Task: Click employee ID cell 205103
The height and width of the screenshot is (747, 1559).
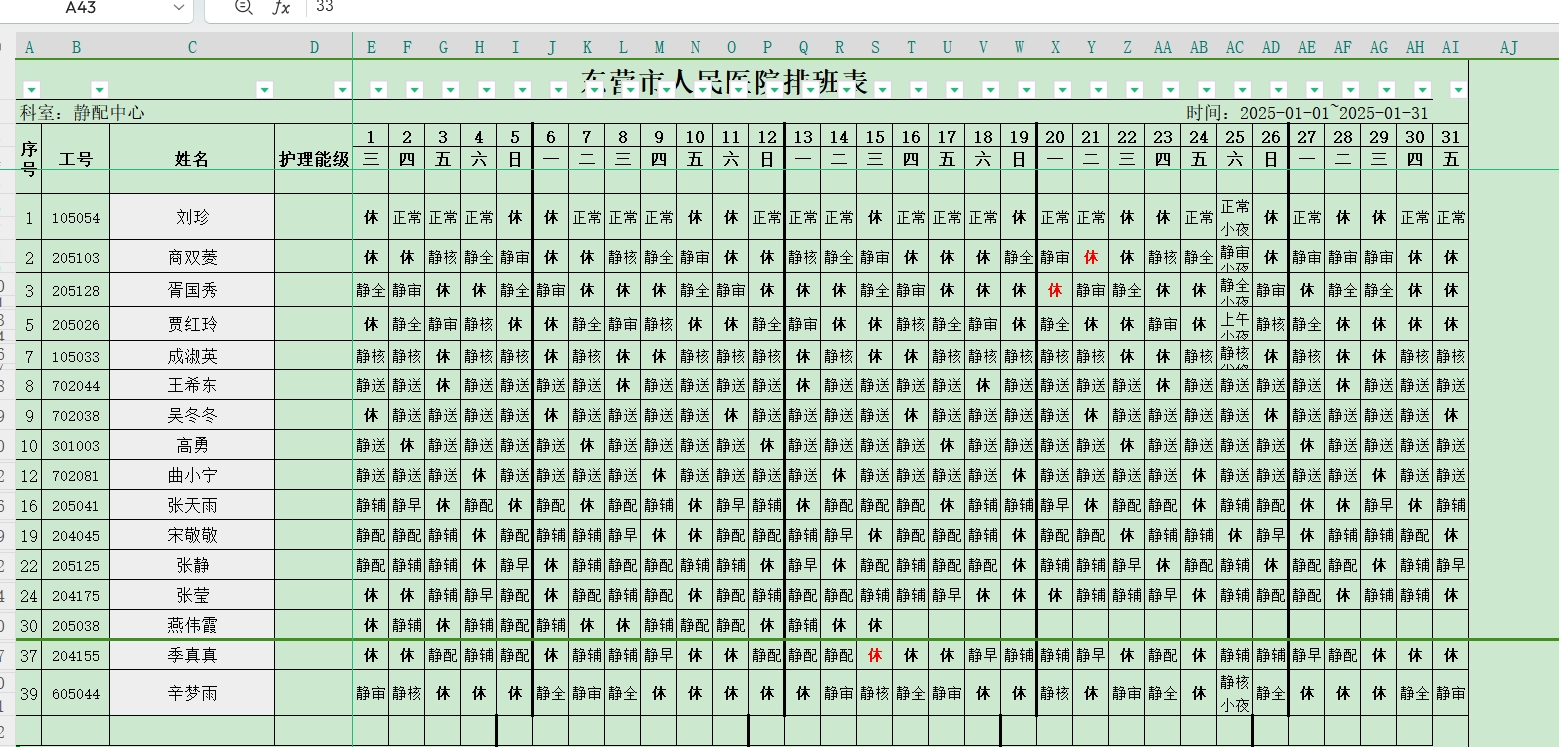Action: click(x=76, y=257)
